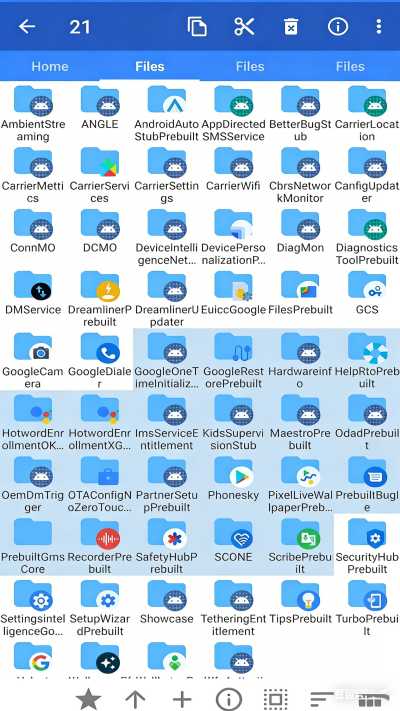Go back with the arrow icon
Screen dimensions: 400x711
click(x=27, y=27)
